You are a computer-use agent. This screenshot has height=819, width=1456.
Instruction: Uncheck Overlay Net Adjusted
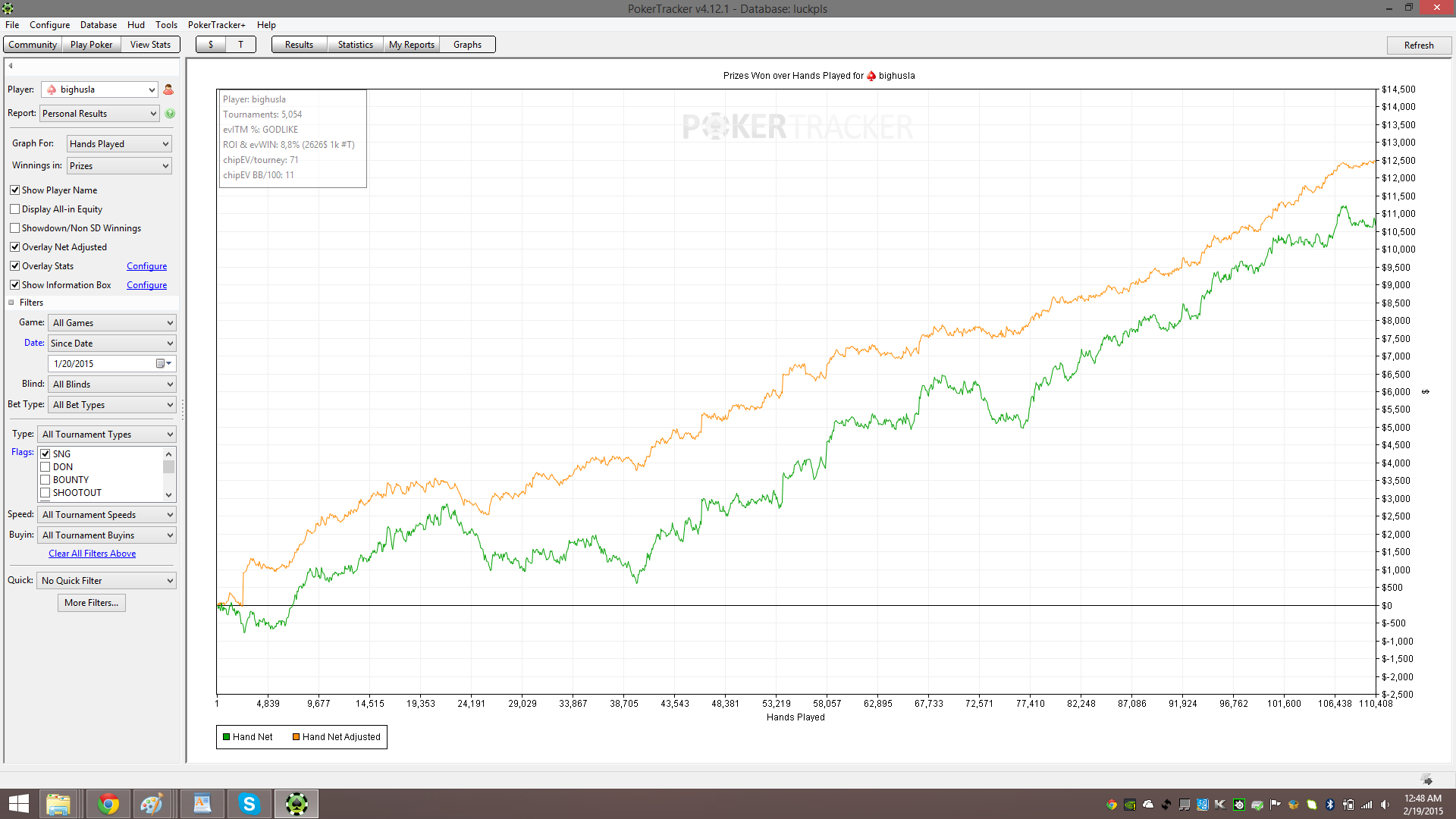click(x=14, y=247)
